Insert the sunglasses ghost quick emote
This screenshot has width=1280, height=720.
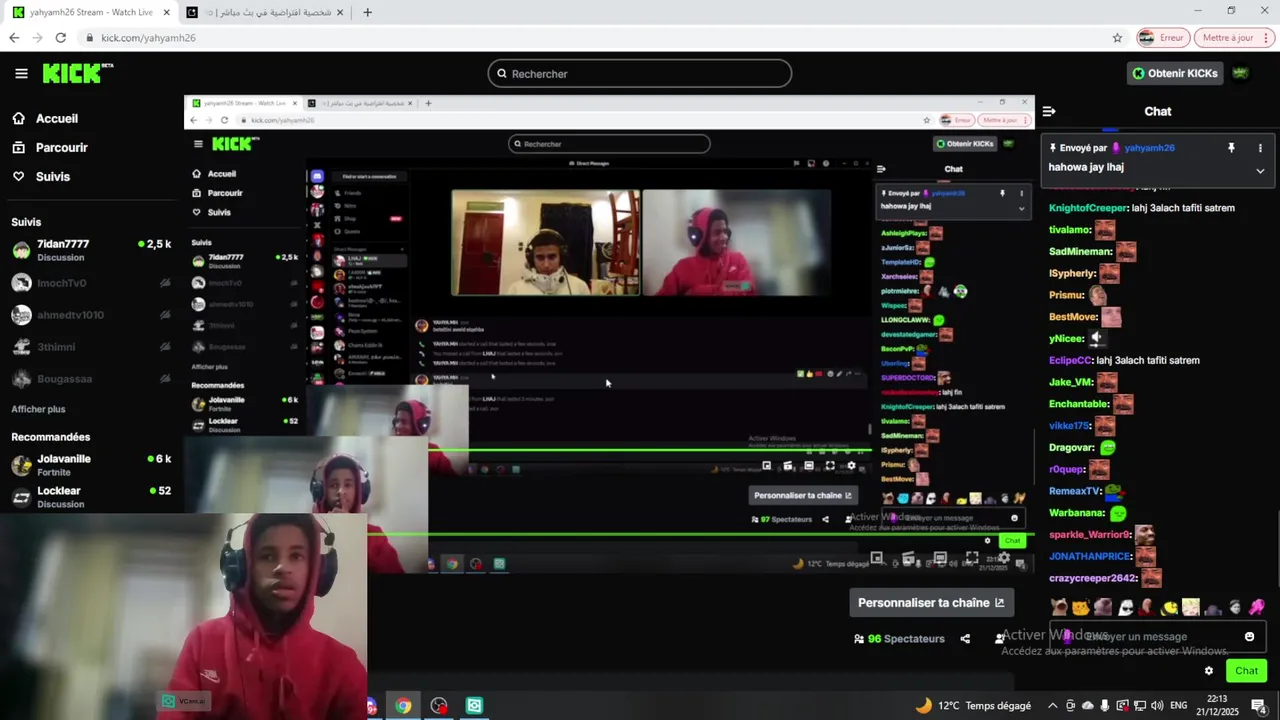point(1125,607)
